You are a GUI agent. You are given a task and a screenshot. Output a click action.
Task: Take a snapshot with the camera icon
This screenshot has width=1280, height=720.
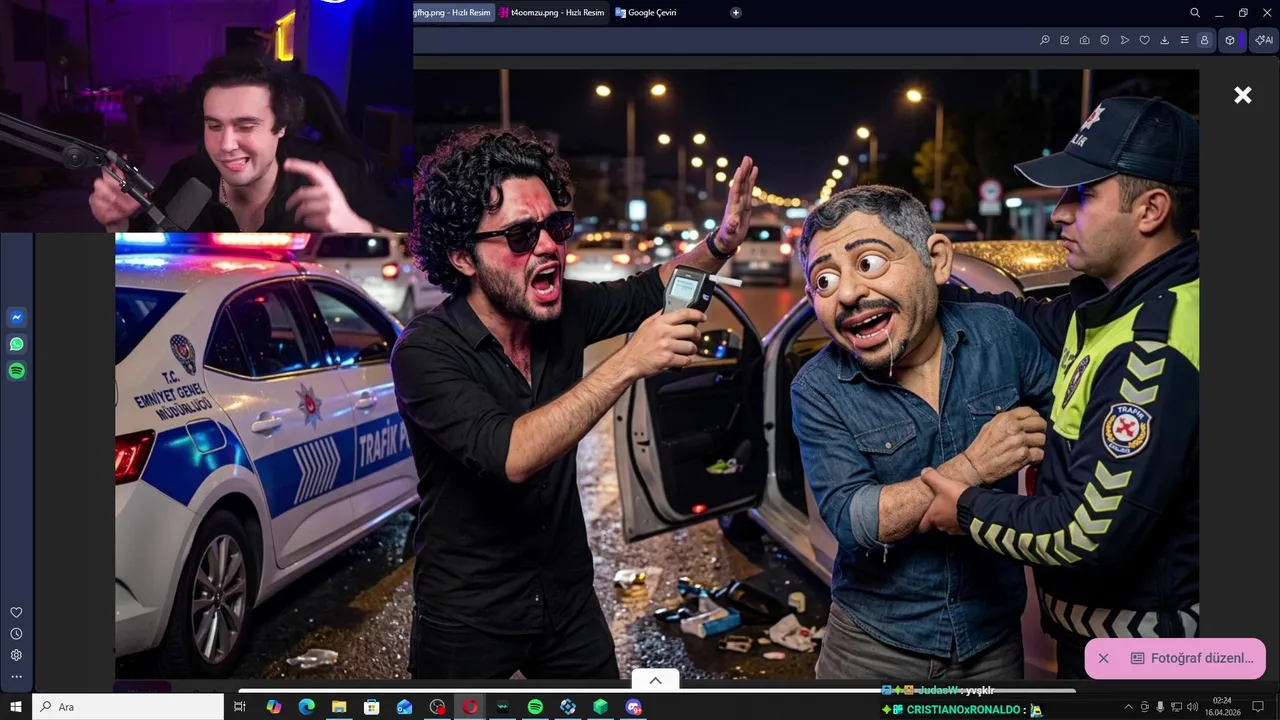point(1085,40)
